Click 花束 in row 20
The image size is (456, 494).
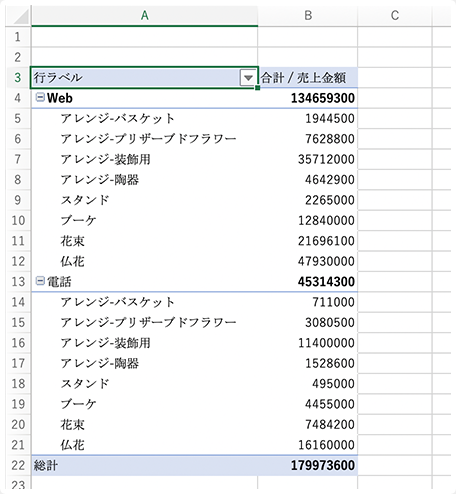tap(72, 424)
